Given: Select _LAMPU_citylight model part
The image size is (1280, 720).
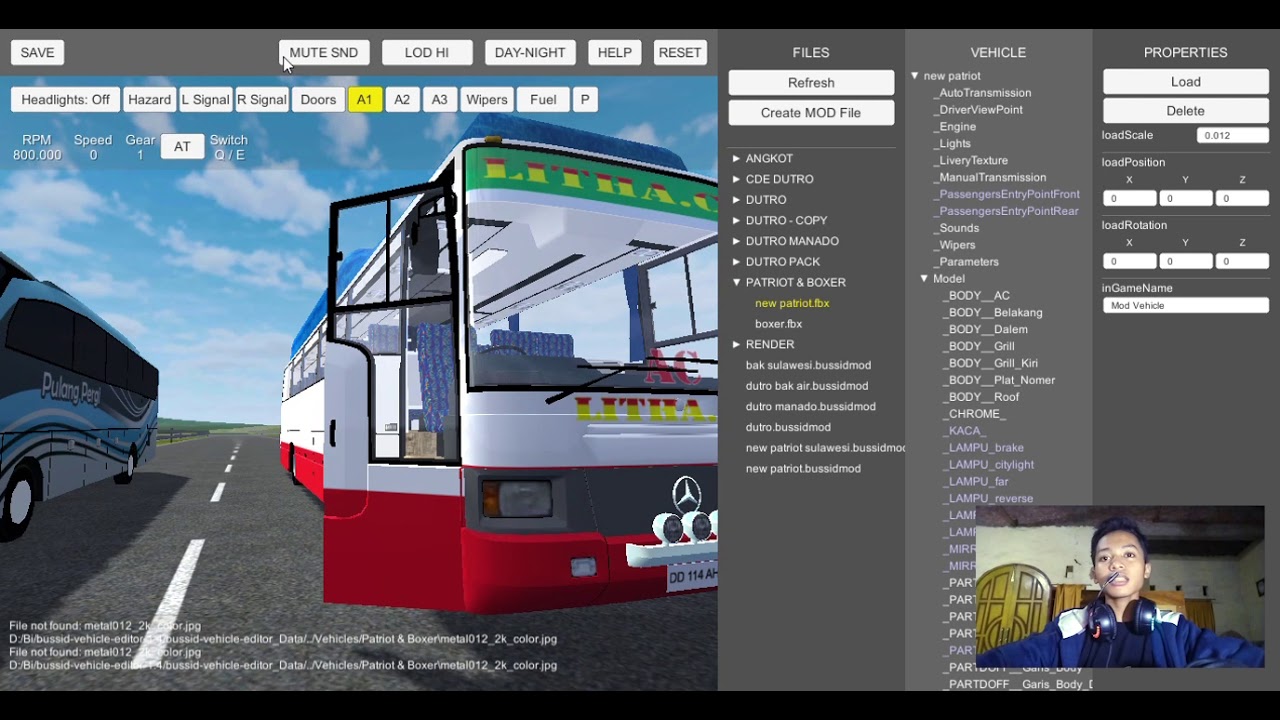Looking at the screenshot, I should tap(989, 465).
